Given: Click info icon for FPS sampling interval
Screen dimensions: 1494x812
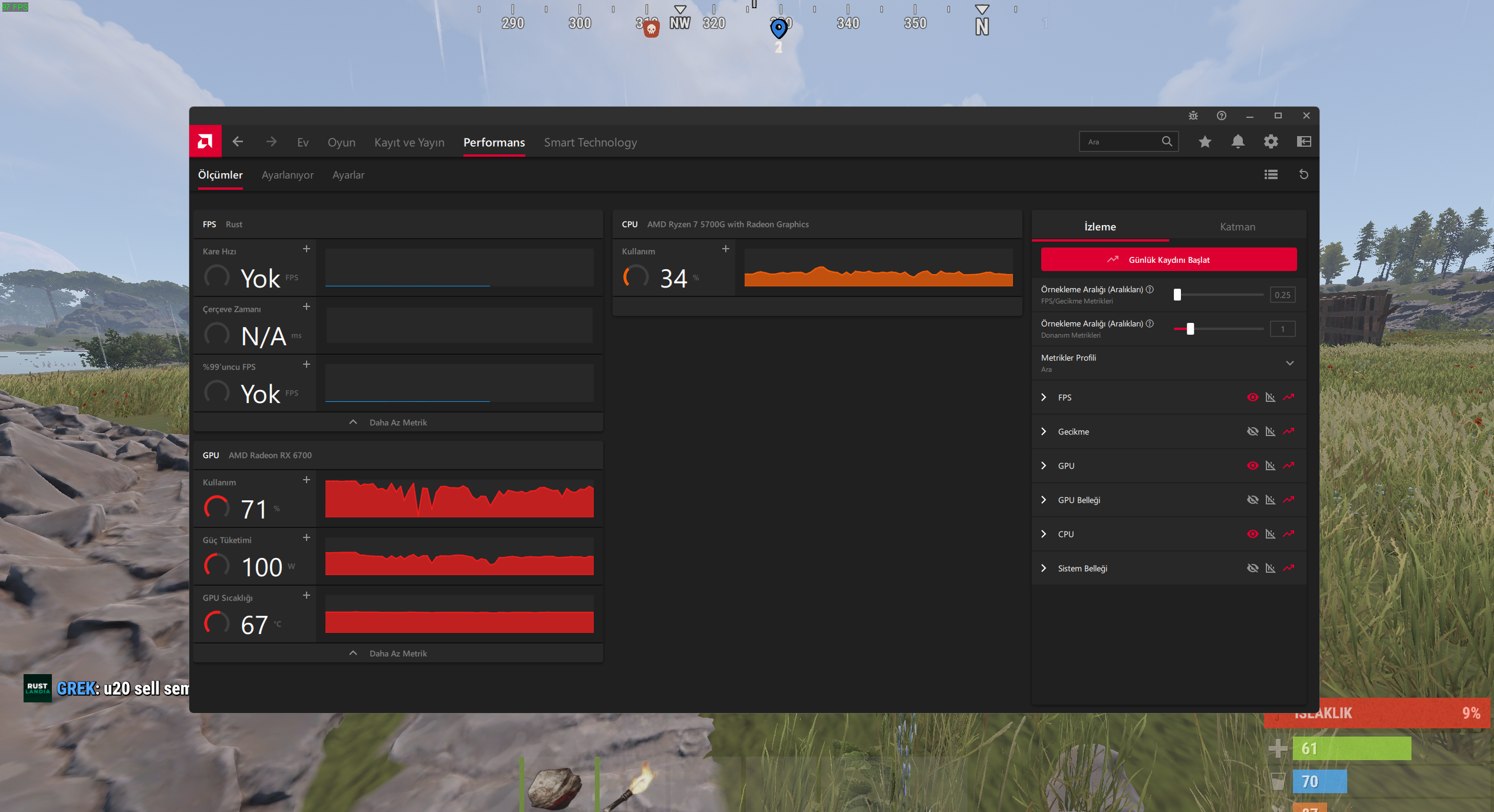Looking at the screenshot, I should (x=1150, y=289).
